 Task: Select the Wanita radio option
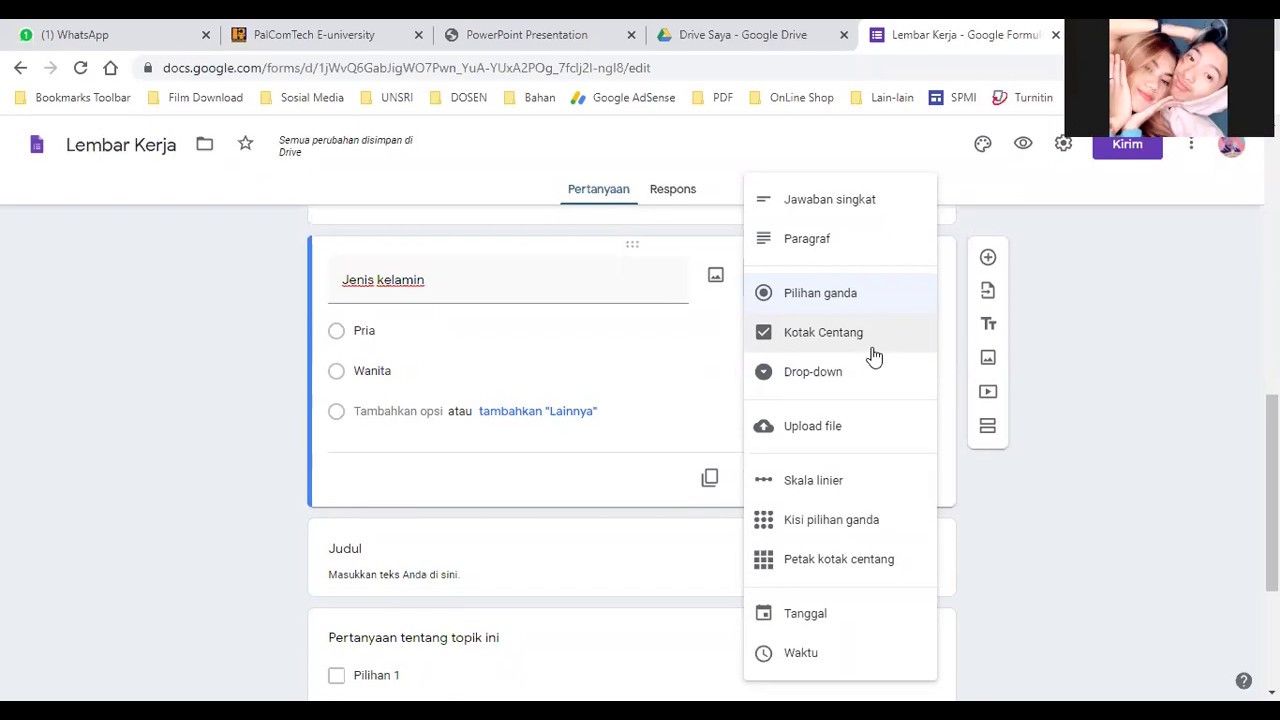tap(336, 371)
